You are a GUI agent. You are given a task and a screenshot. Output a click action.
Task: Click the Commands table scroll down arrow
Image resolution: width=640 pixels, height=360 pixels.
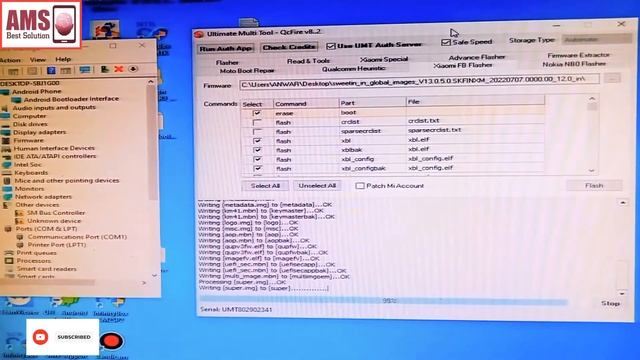click(x=592, y=171)
